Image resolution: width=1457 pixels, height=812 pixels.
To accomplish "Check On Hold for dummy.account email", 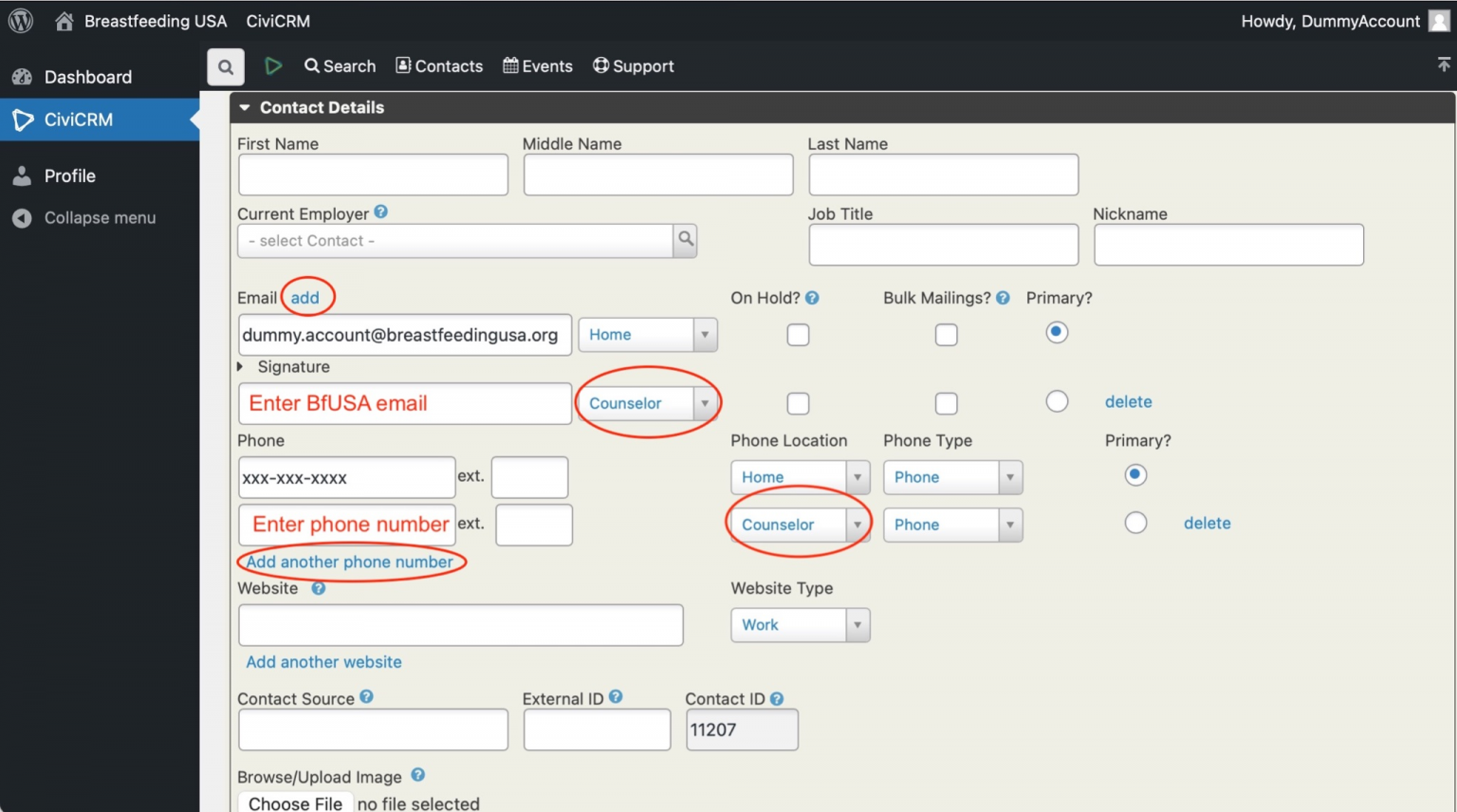I will 798,335.
